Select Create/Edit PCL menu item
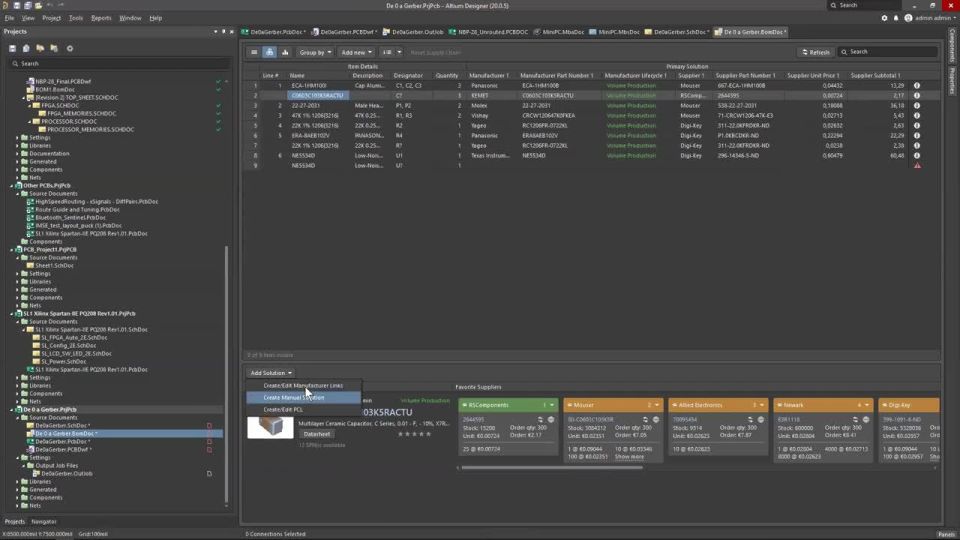The image size is (960, 540). pos(303,410)
